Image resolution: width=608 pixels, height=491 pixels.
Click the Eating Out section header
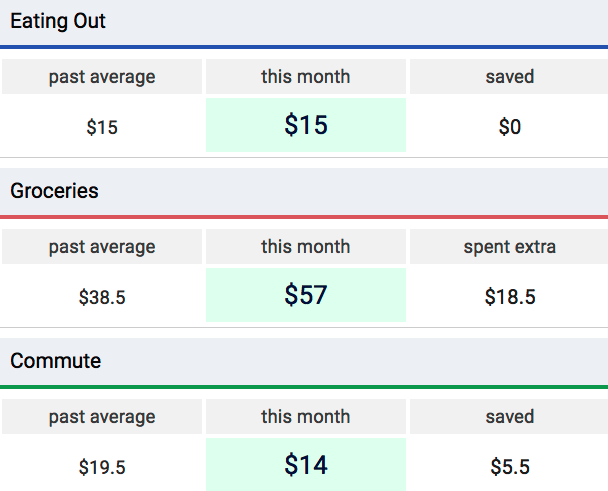coord(58,21)
